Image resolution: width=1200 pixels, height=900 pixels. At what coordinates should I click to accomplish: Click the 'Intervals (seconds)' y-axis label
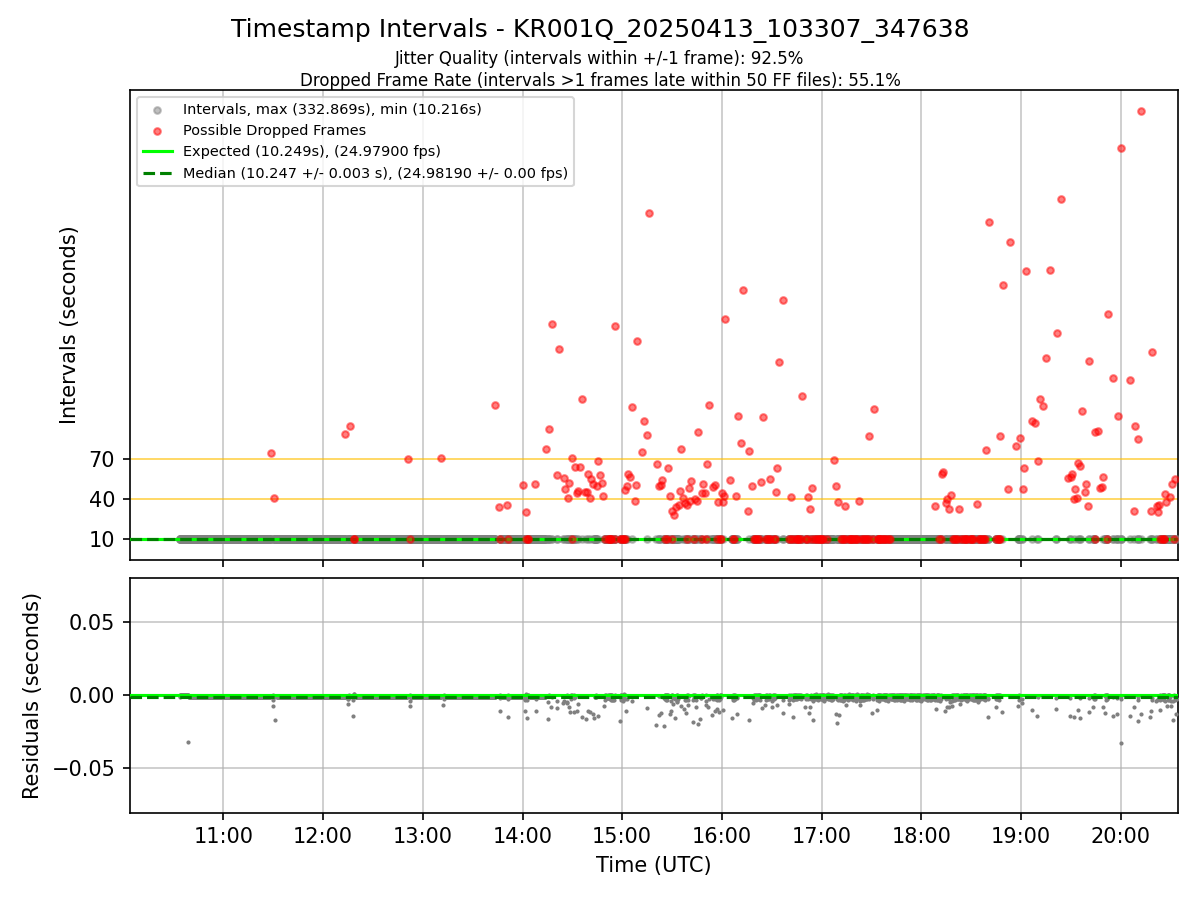[x=68, y=325]
